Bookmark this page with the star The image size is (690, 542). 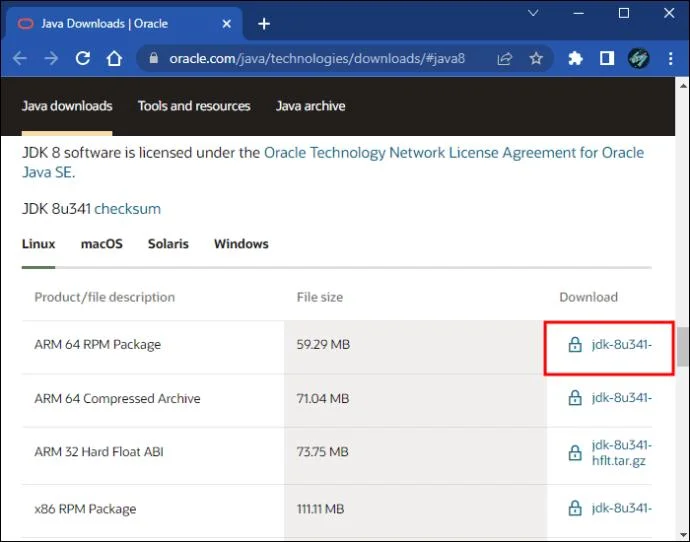tap(536, 58)
